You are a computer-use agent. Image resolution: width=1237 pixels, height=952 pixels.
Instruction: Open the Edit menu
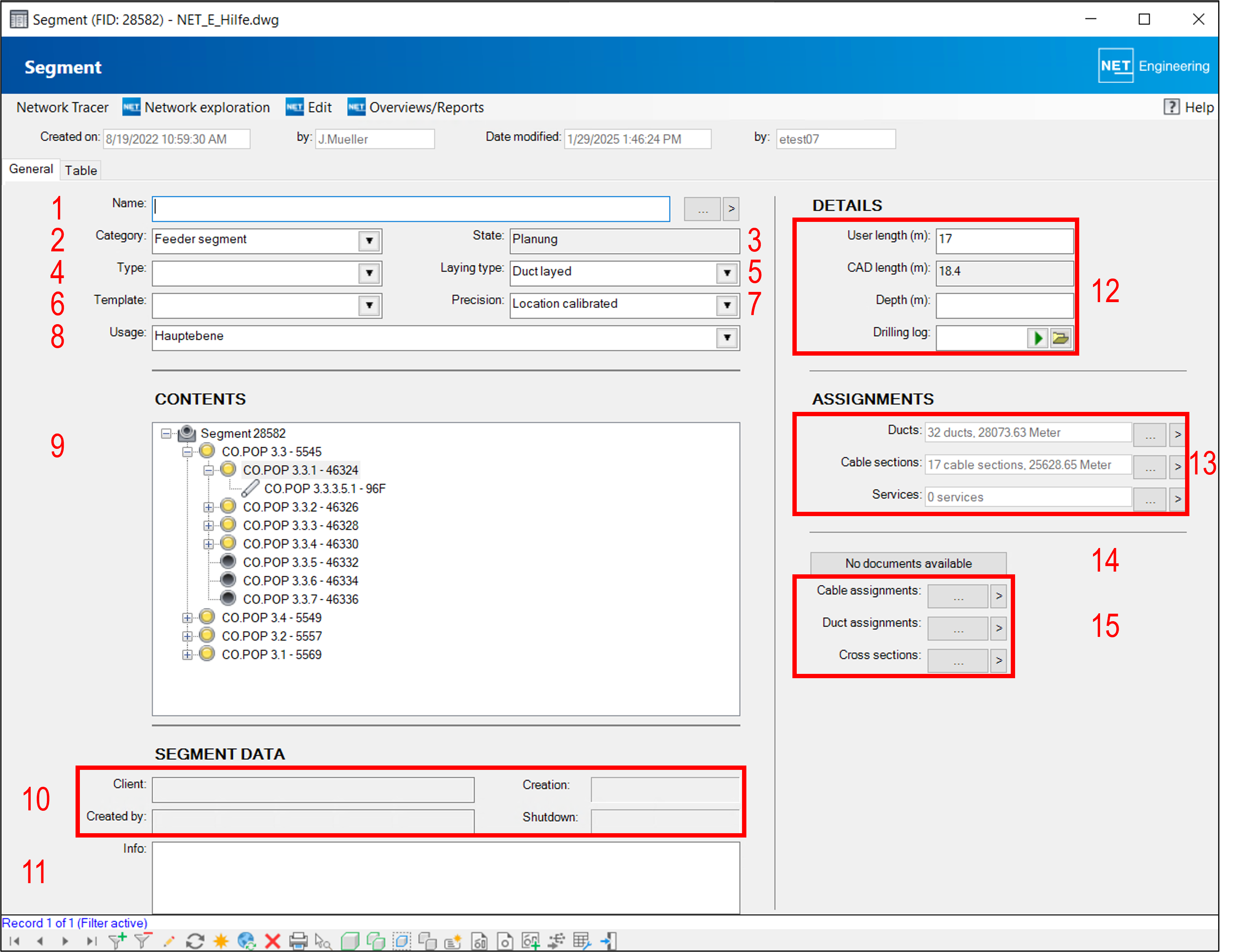coord(309,107)
